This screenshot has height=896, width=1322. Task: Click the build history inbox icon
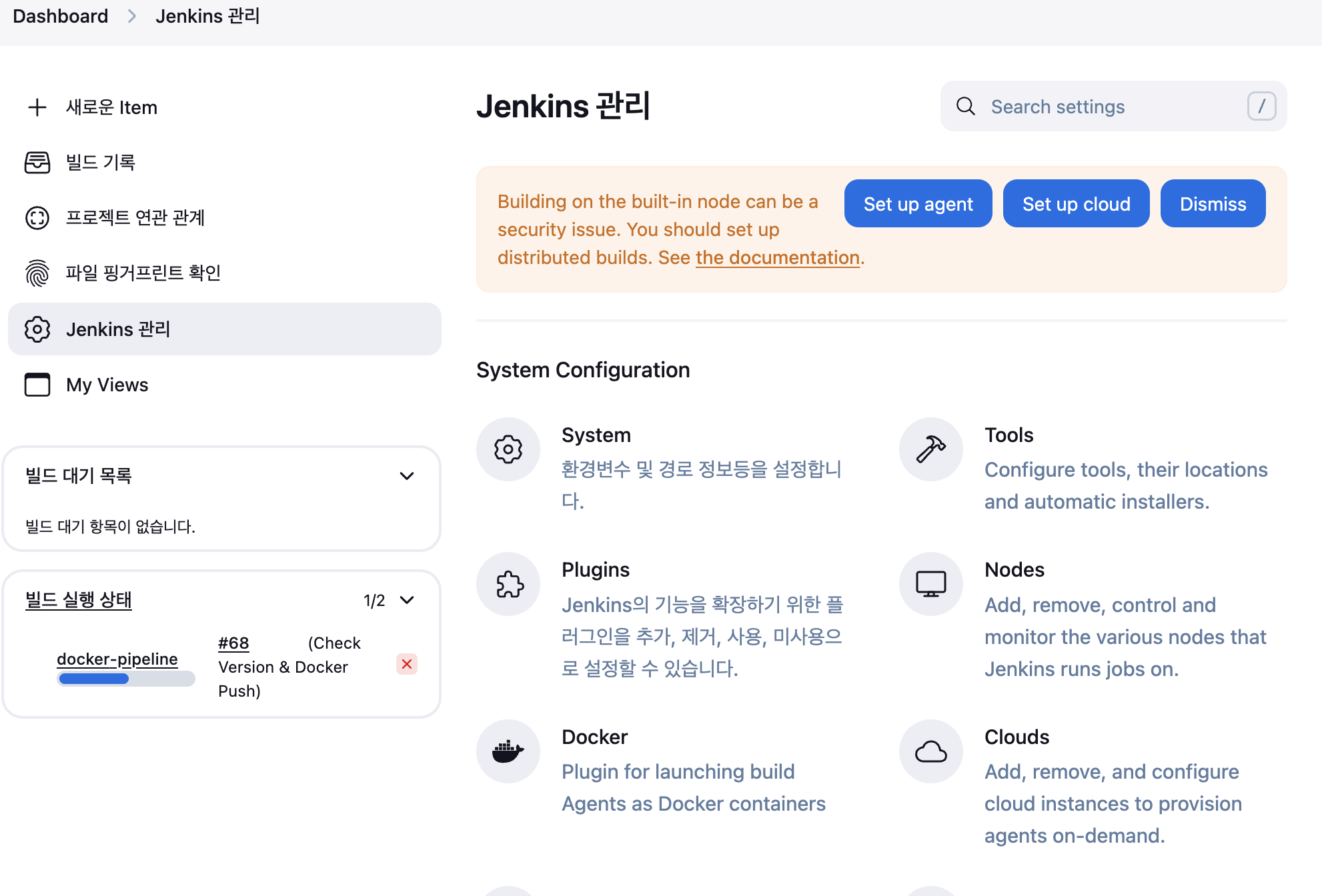(x=37, y=162)
